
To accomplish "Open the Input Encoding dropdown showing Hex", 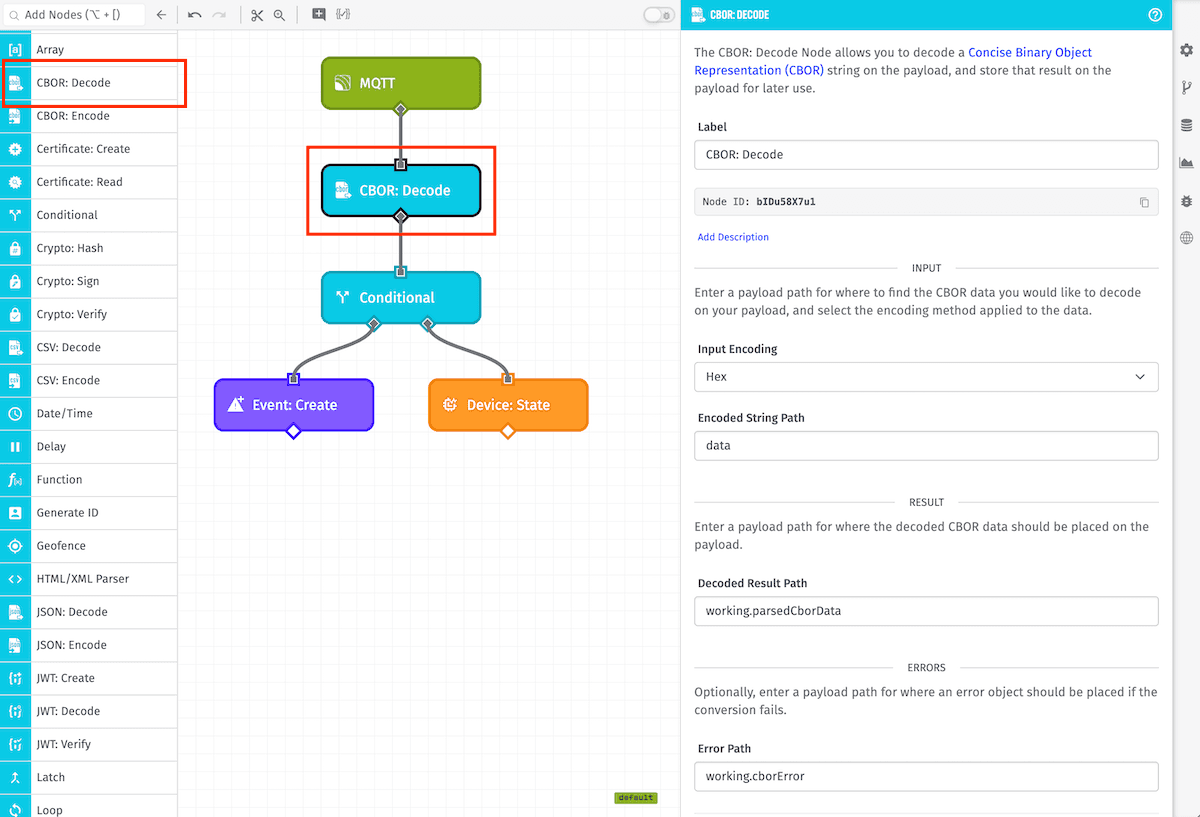I will click(926, 377).
